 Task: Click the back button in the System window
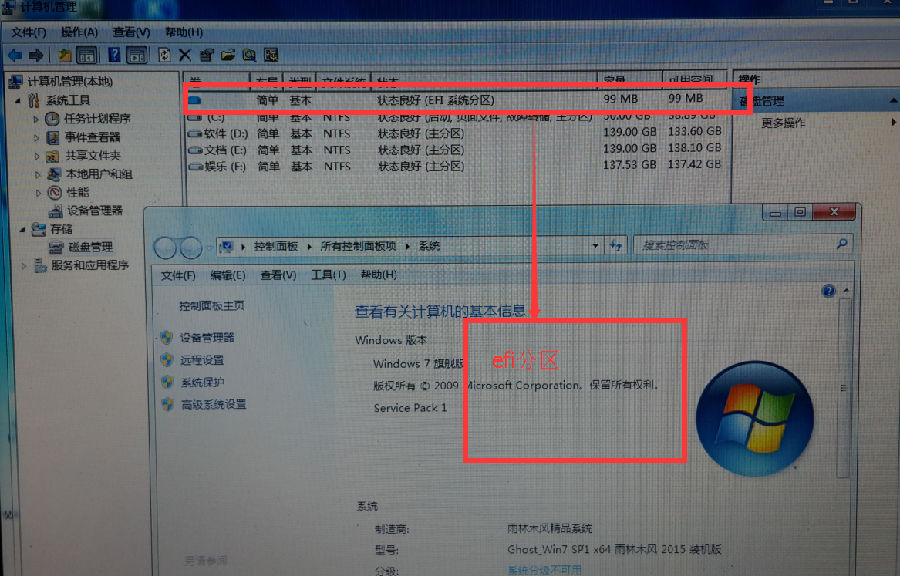165,248
